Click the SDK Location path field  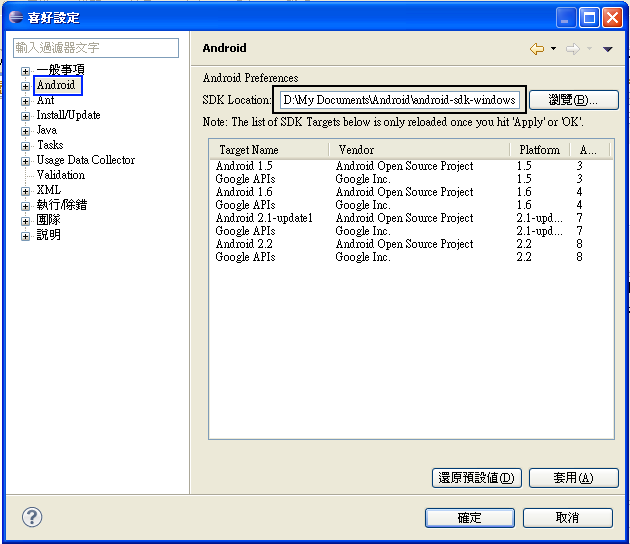tap(399, 100)
